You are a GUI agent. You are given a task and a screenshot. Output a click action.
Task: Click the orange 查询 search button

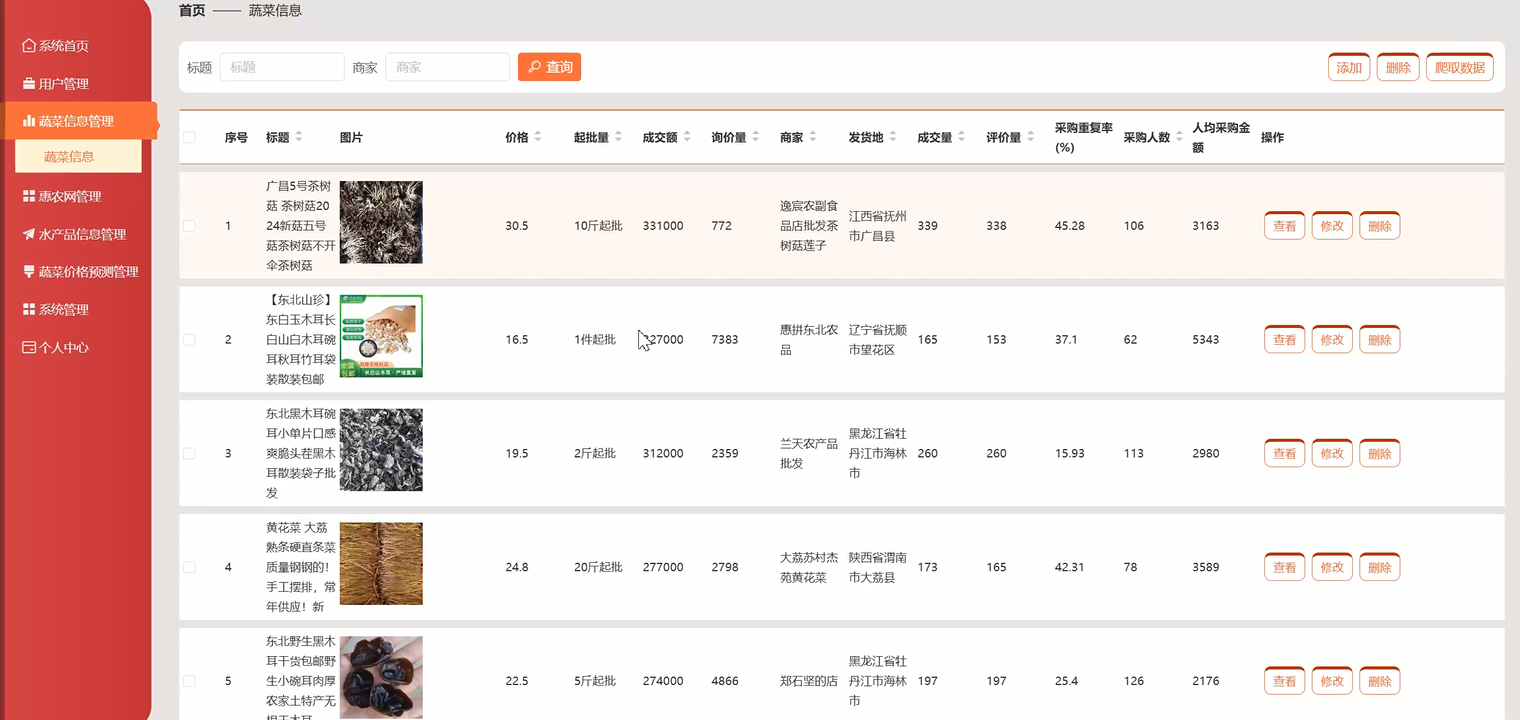(549, 67)
